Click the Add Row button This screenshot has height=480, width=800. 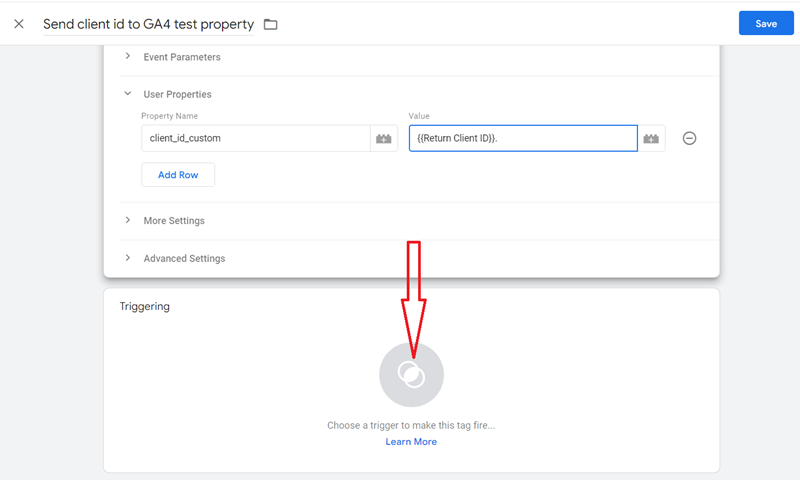[178, 175]
